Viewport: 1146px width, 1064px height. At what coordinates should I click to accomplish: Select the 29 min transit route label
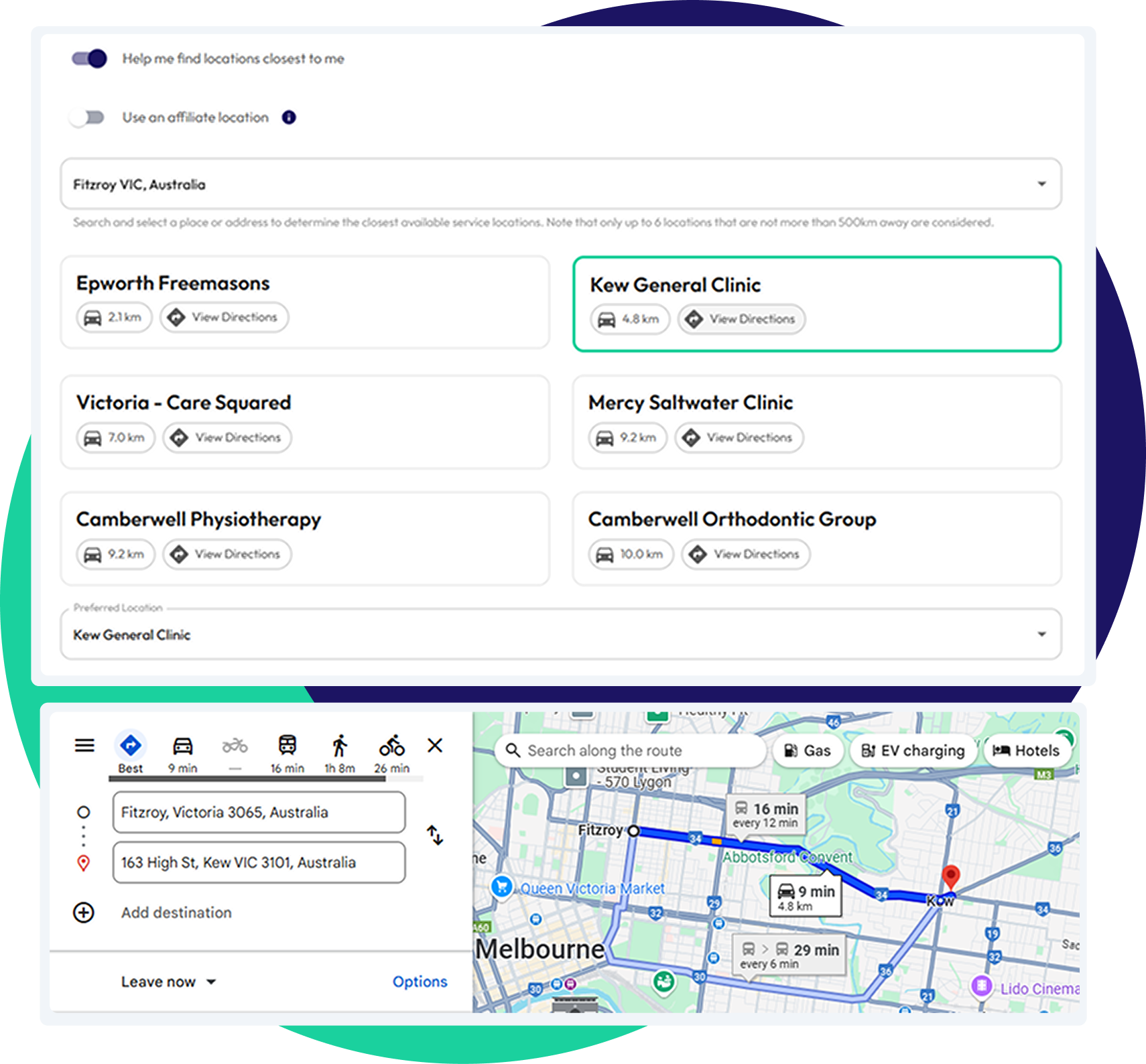[x=789, y=954]
